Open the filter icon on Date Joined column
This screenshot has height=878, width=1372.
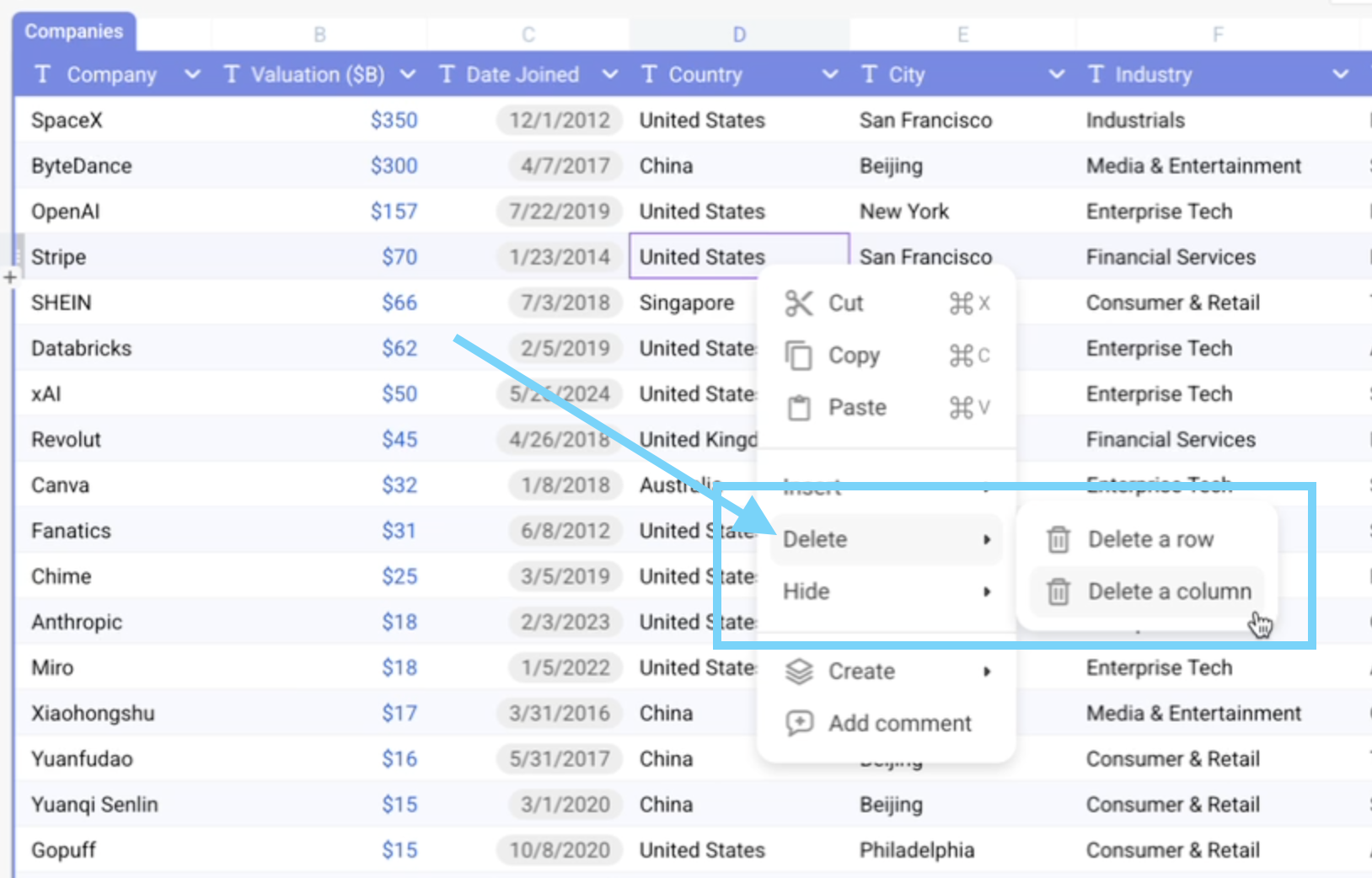coord(447,74)
